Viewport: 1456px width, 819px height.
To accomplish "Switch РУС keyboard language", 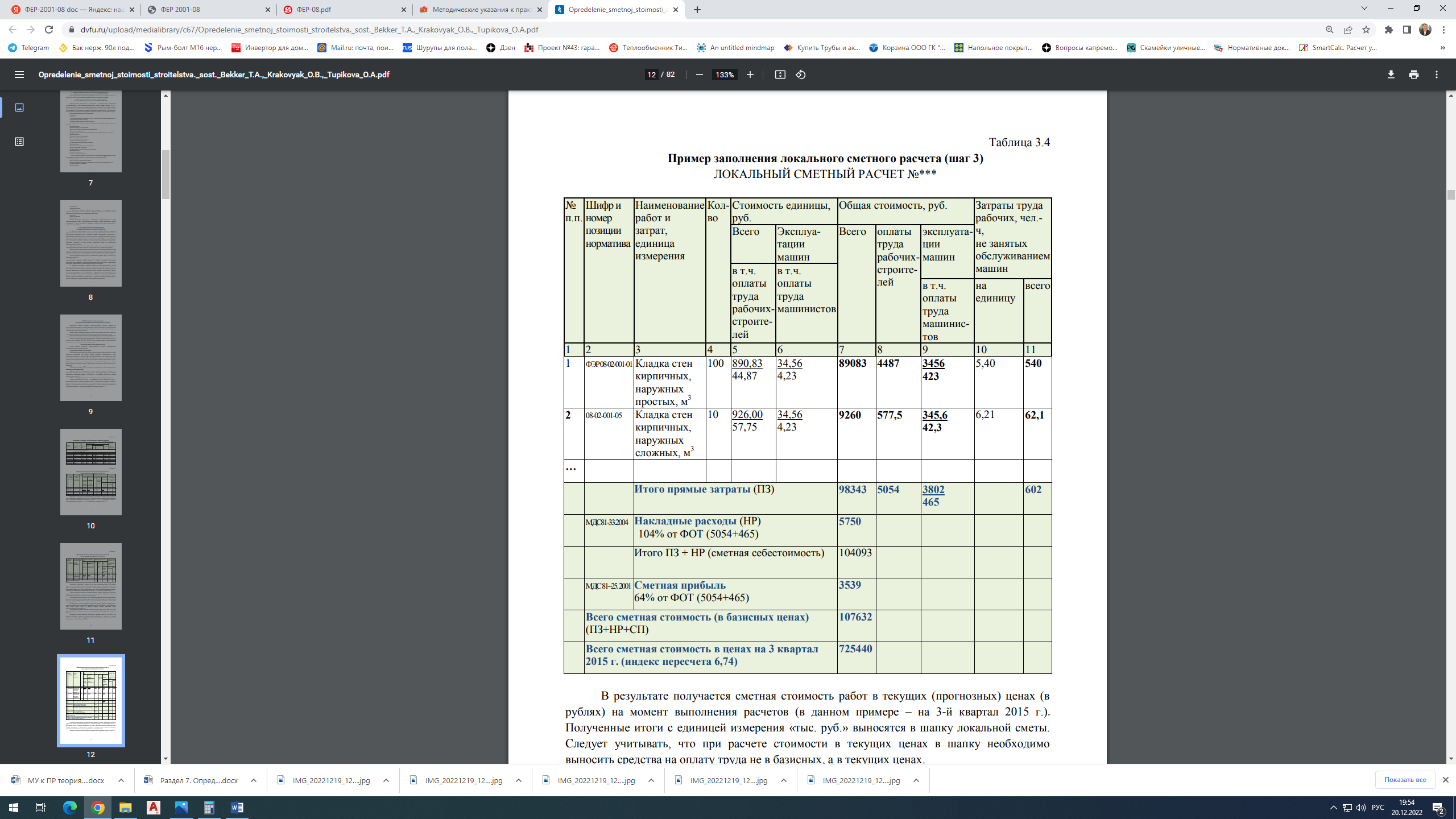I will pyautogui.click(x=1378, y=808).
